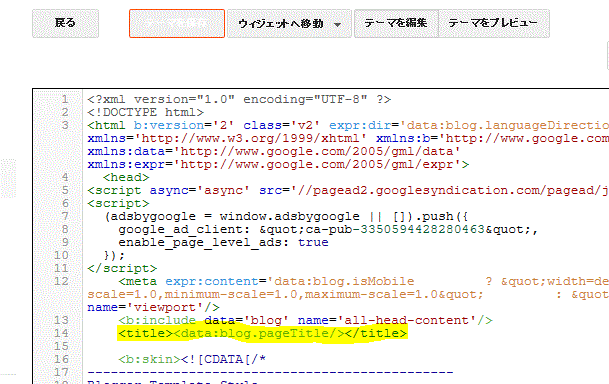Click the b:include all-head-content line

pos(305,320)
